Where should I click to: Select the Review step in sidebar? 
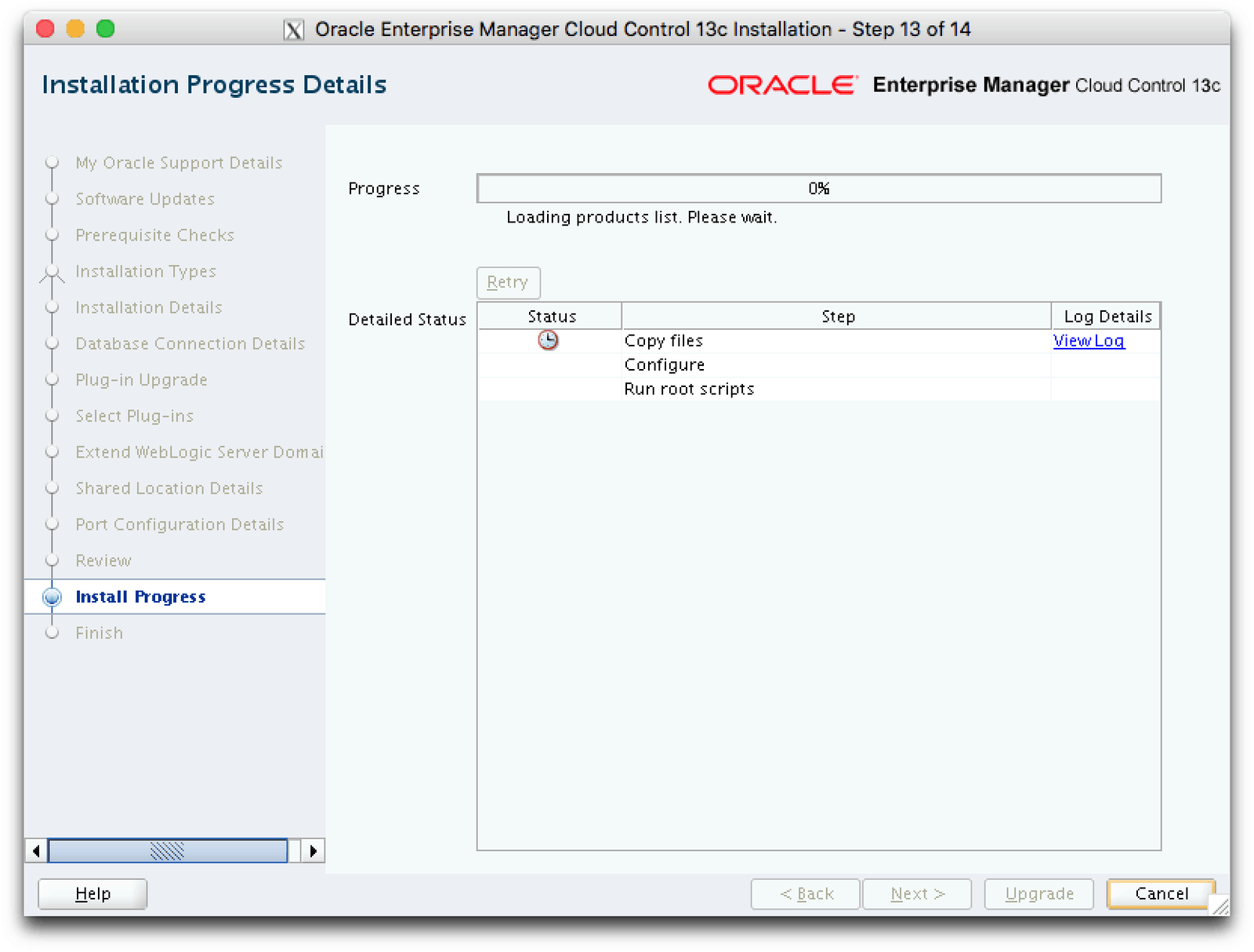pyautogui.click(x=103, y=561)
